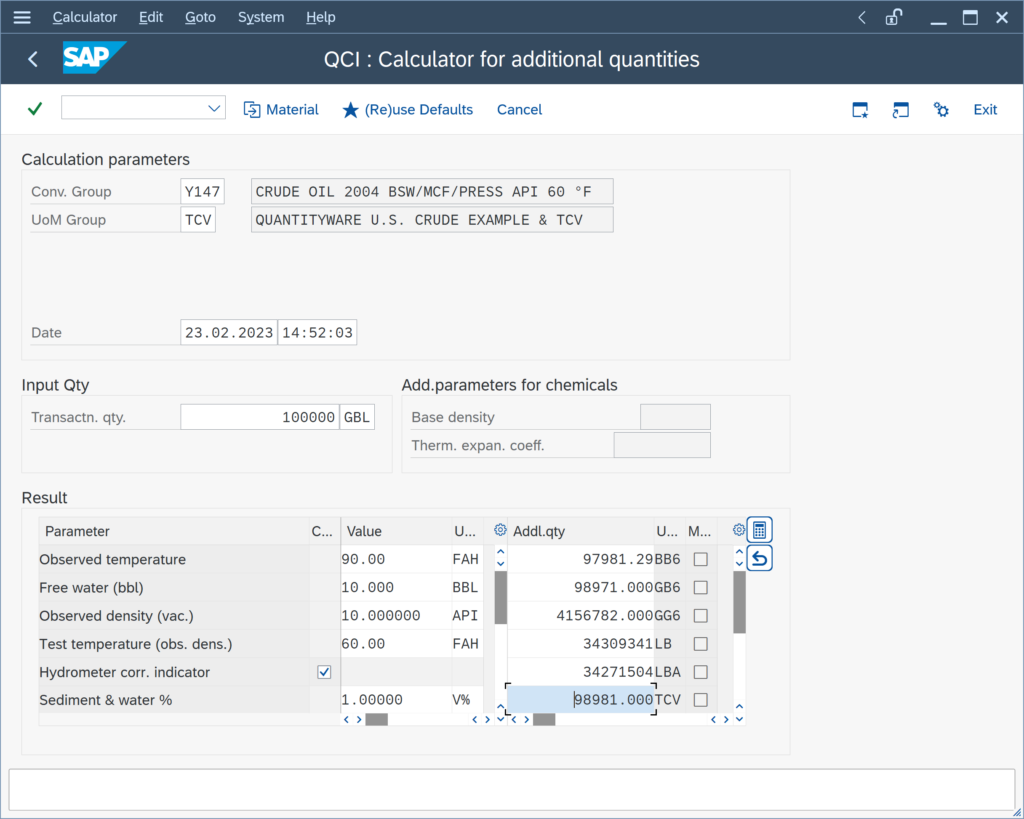Tick the checkbox in the GB6 row

click(701, 587)
